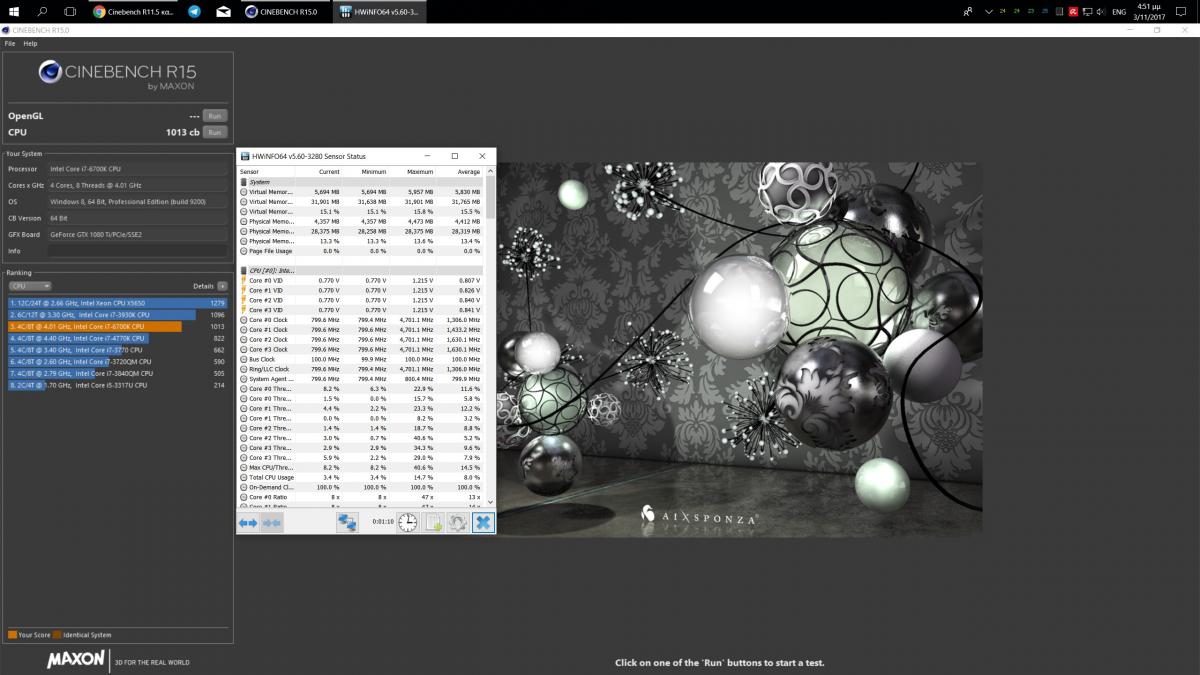The height and width of the screenshot is (675, 1200).
Task: Select Intel Xeon X5650 ranking row
Action: (x=118, y=303)
